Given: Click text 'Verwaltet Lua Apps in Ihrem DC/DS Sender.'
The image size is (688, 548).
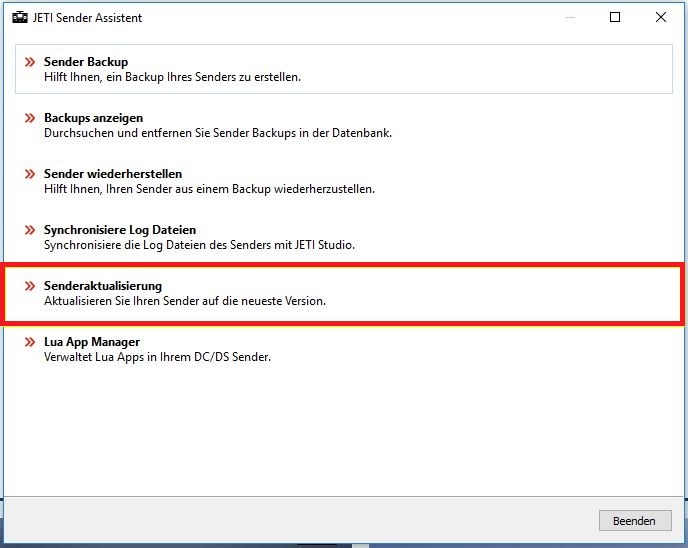Looking at the screenshot, I should (x=157, y=357).
